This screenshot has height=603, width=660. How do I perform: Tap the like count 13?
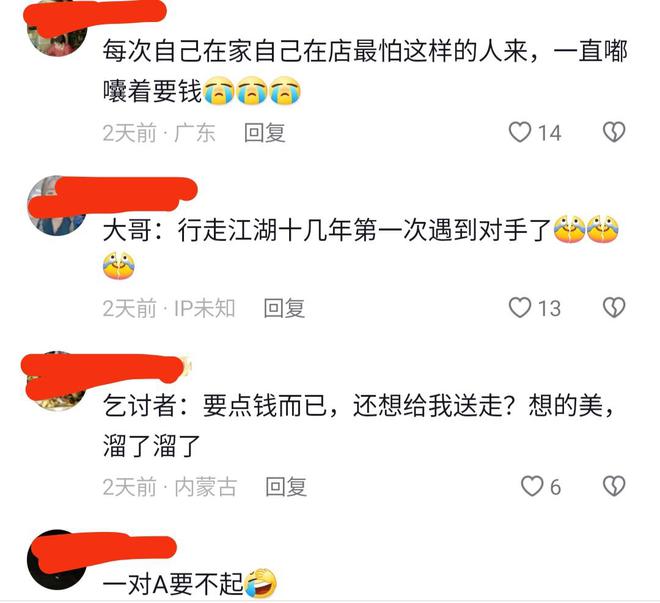550,308
